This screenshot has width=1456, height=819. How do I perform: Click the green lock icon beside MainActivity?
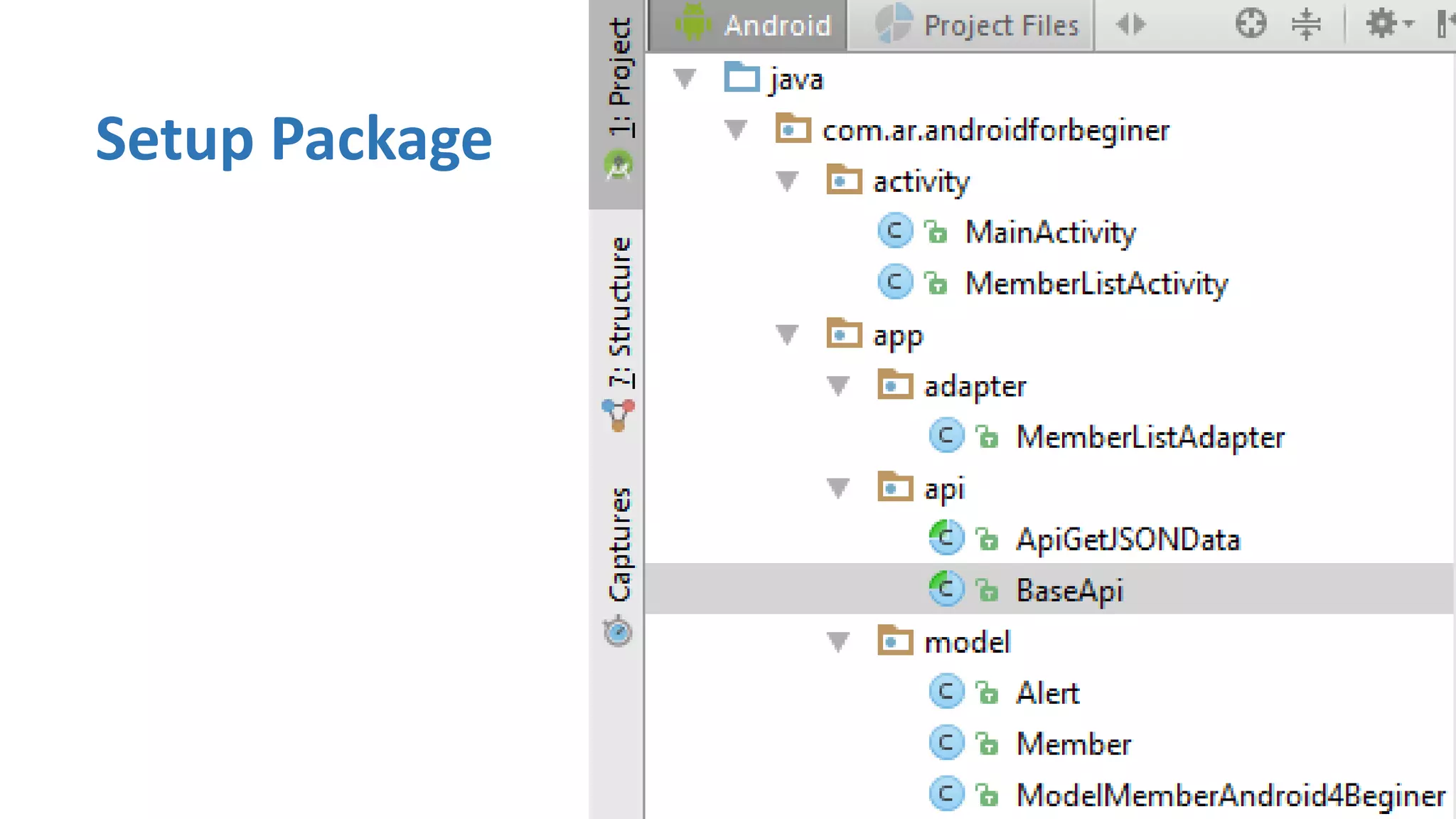[x=936, y=232]
